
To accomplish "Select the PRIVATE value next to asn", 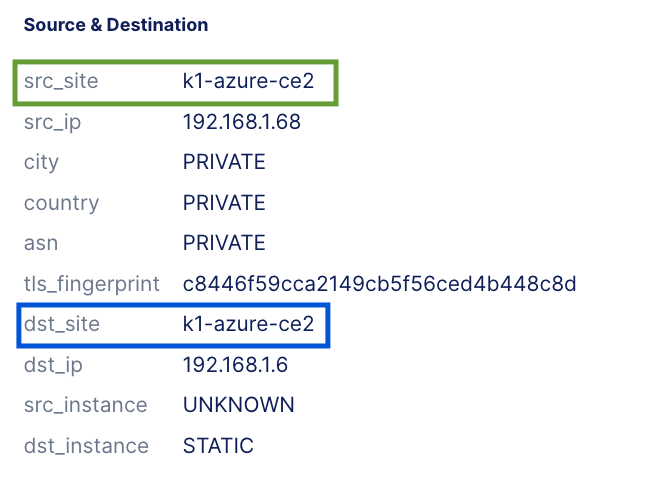I will tap(224, 243).
